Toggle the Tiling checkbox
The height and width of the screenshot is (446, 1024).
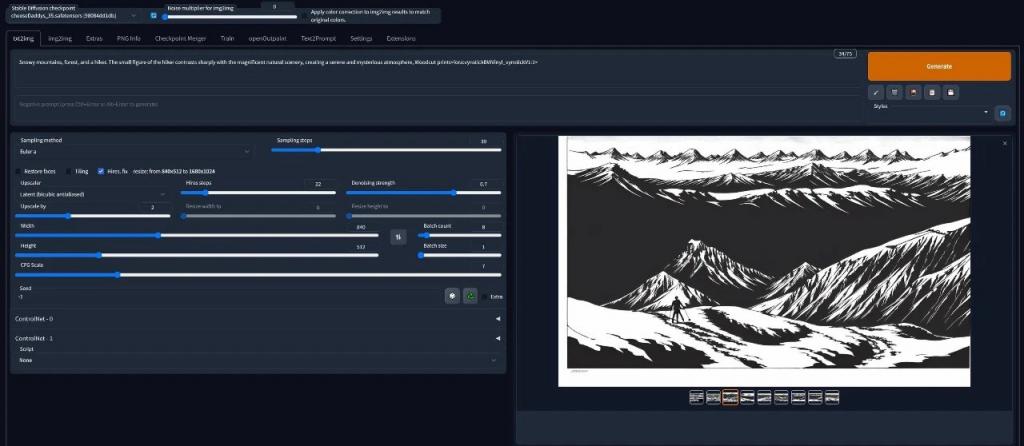(69, 171)
